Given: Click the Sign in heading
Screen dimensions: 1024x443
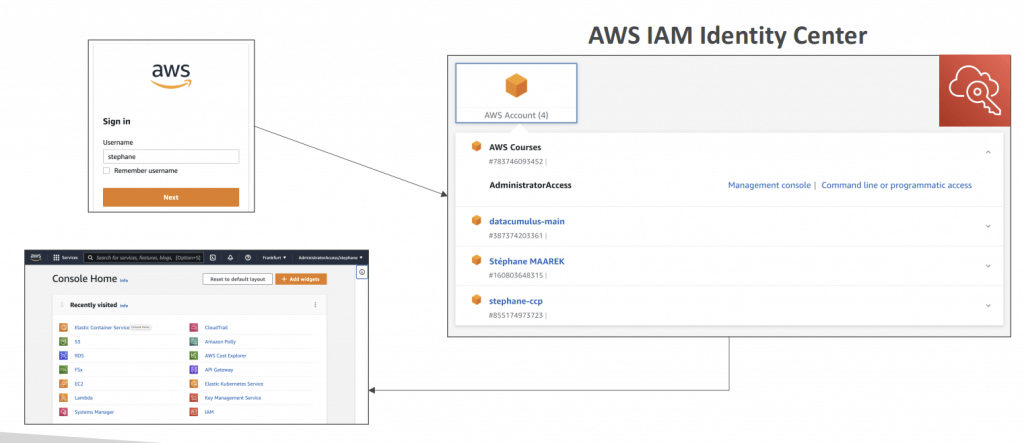Looking at the screenshot, I should 117,122.
